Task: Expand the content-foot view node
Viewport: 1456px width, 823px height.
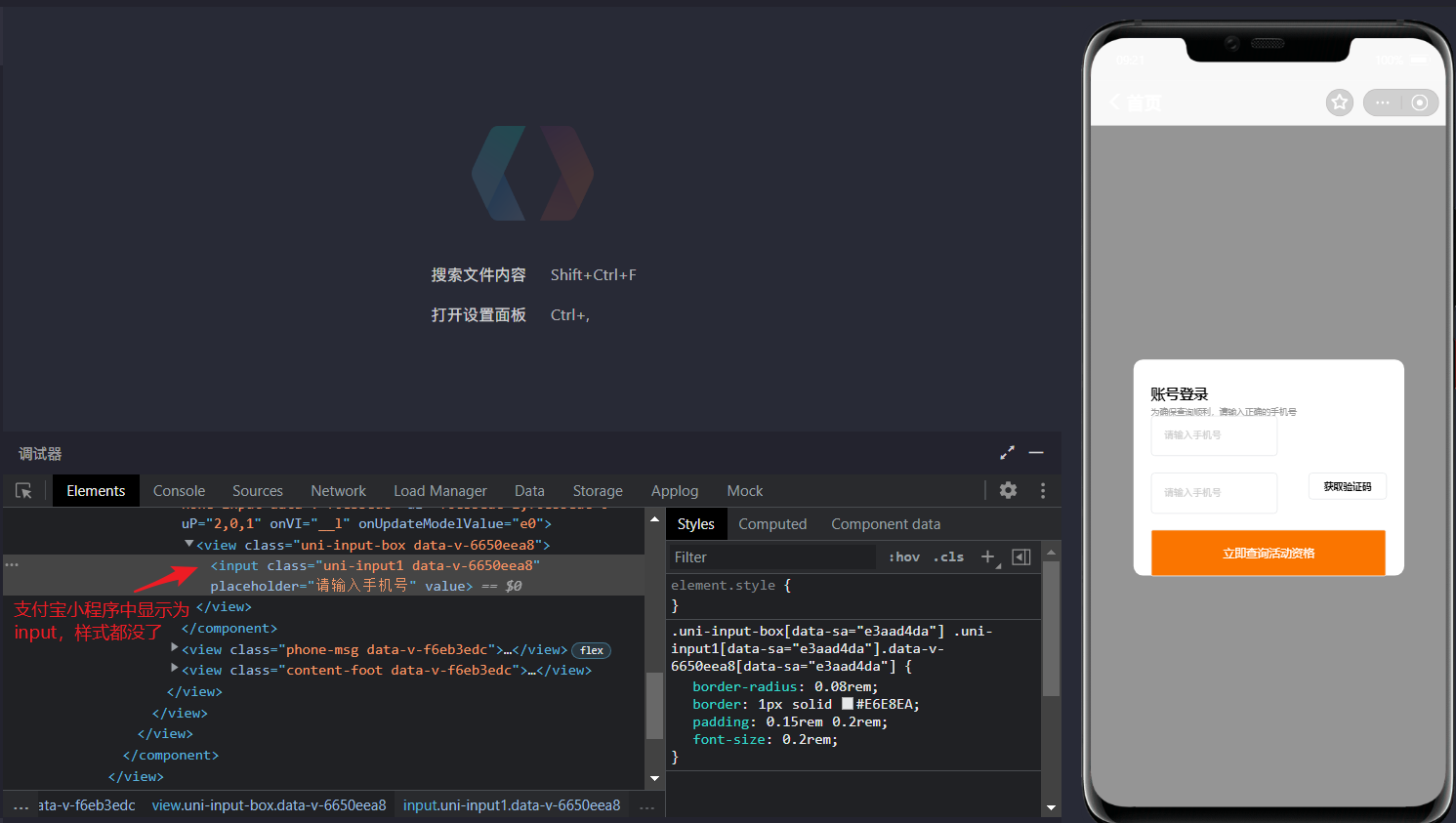Action: click(175, 669)
